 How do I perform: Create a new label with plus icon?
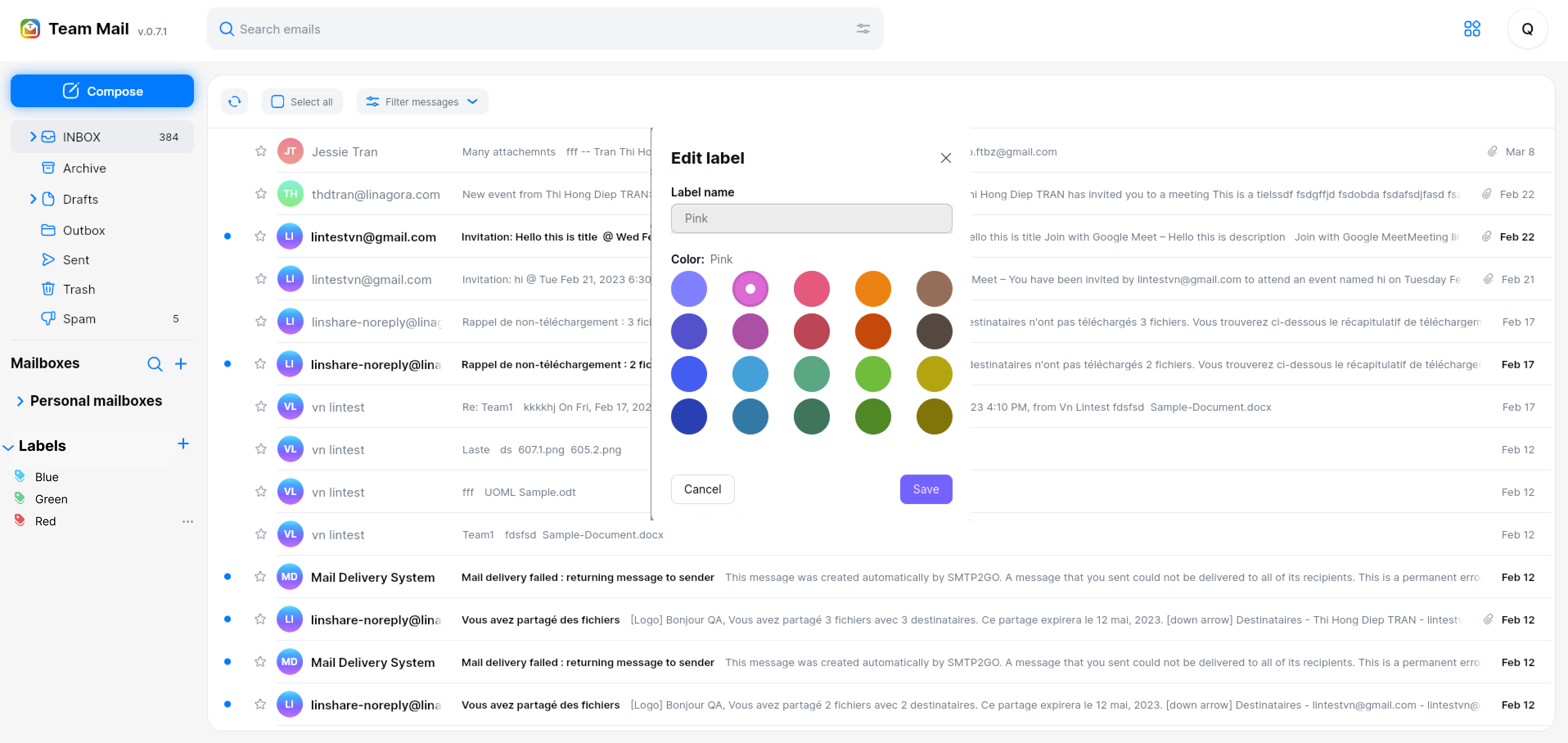point(183,444)
